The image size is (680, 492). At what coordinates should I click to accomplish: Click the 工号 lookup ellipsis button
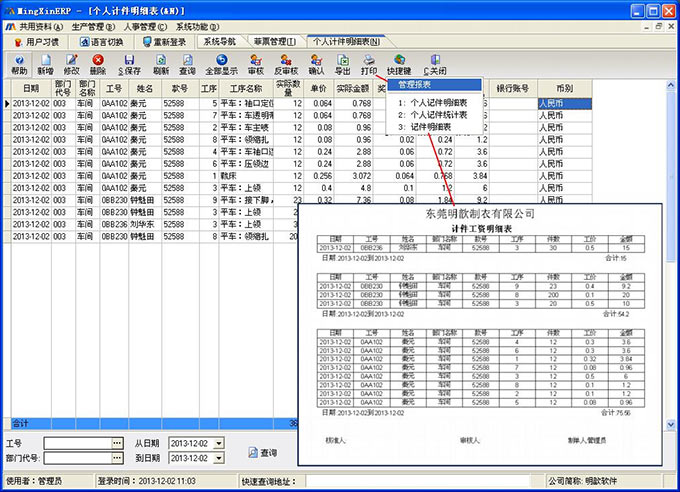pos(117,443)
